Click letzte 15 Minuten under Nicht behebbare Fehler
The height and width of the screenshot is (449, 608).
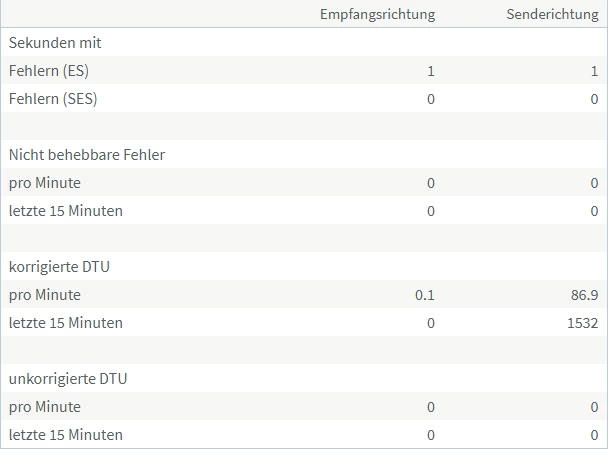coord(66,211)
